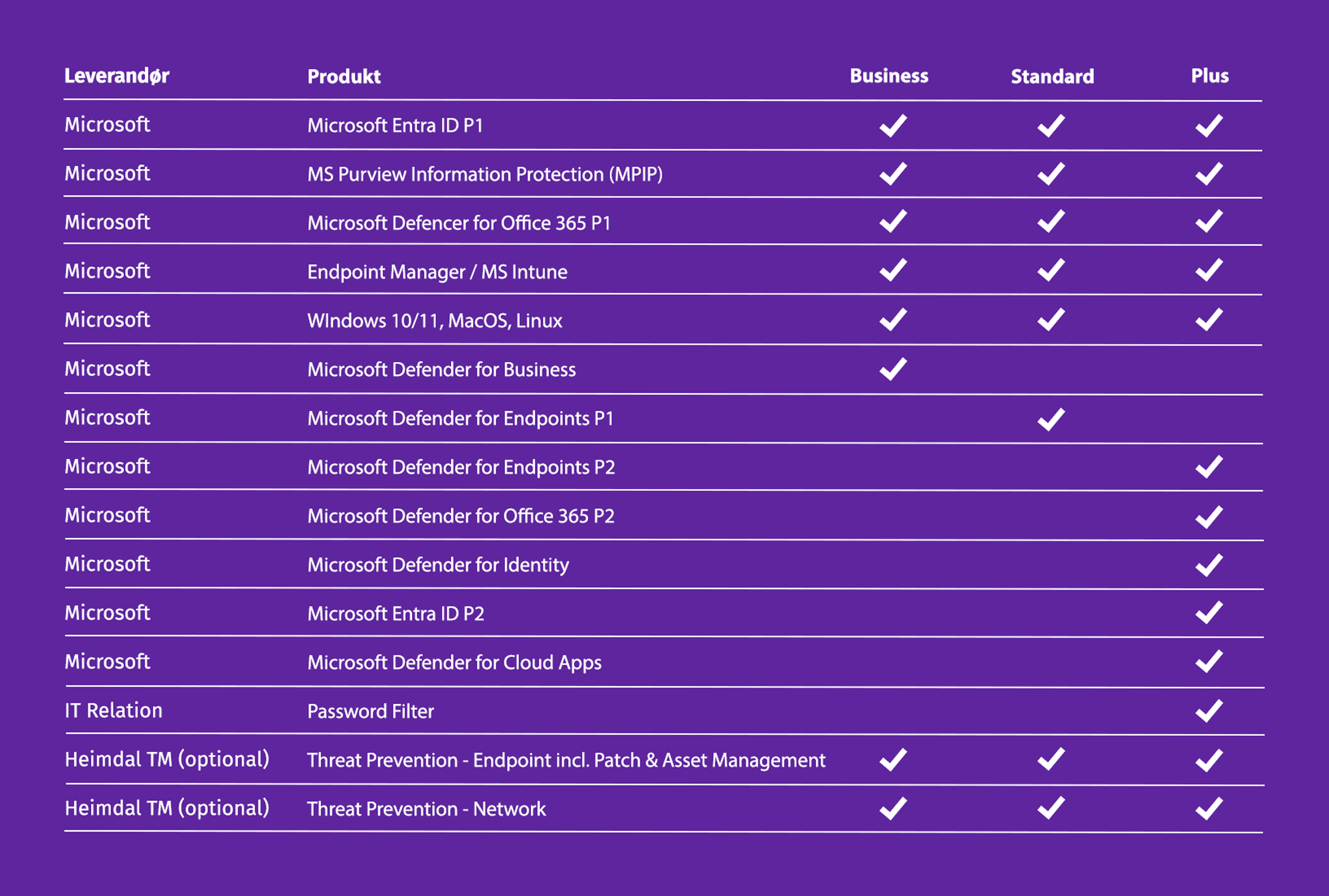Click the checkmark in the Password Filter row

[x=1209, y=711]
